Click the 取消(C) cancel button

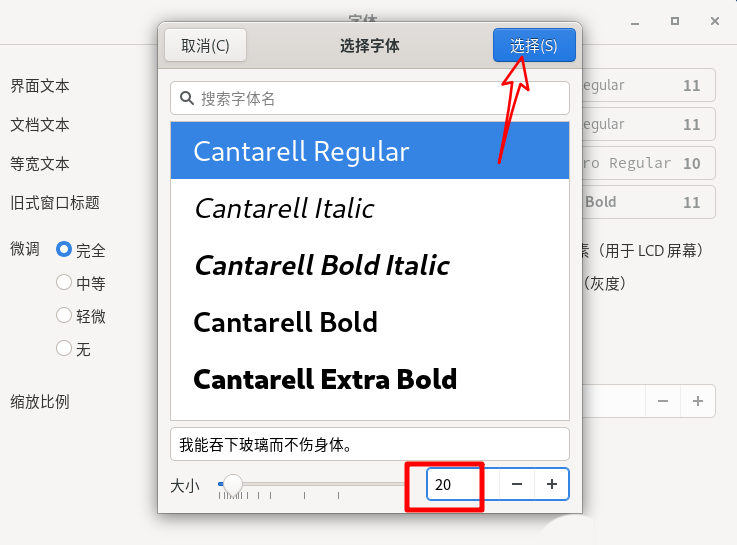point(205,46)
